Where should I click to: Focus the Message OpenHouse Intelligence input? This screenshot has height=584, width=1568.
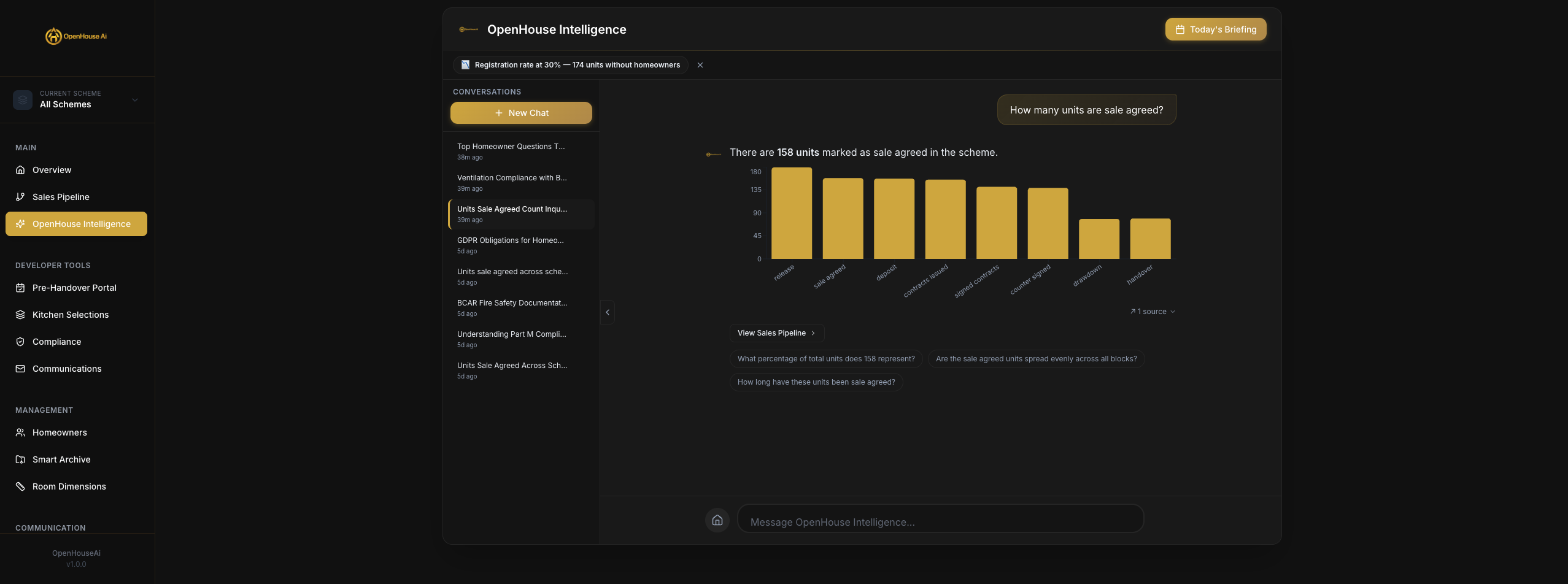point(940,521)
